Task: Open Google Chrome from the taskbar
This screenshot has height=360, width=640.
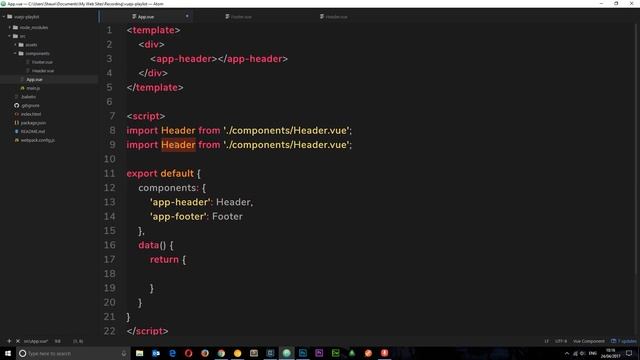Action: [x=221, y=353]
